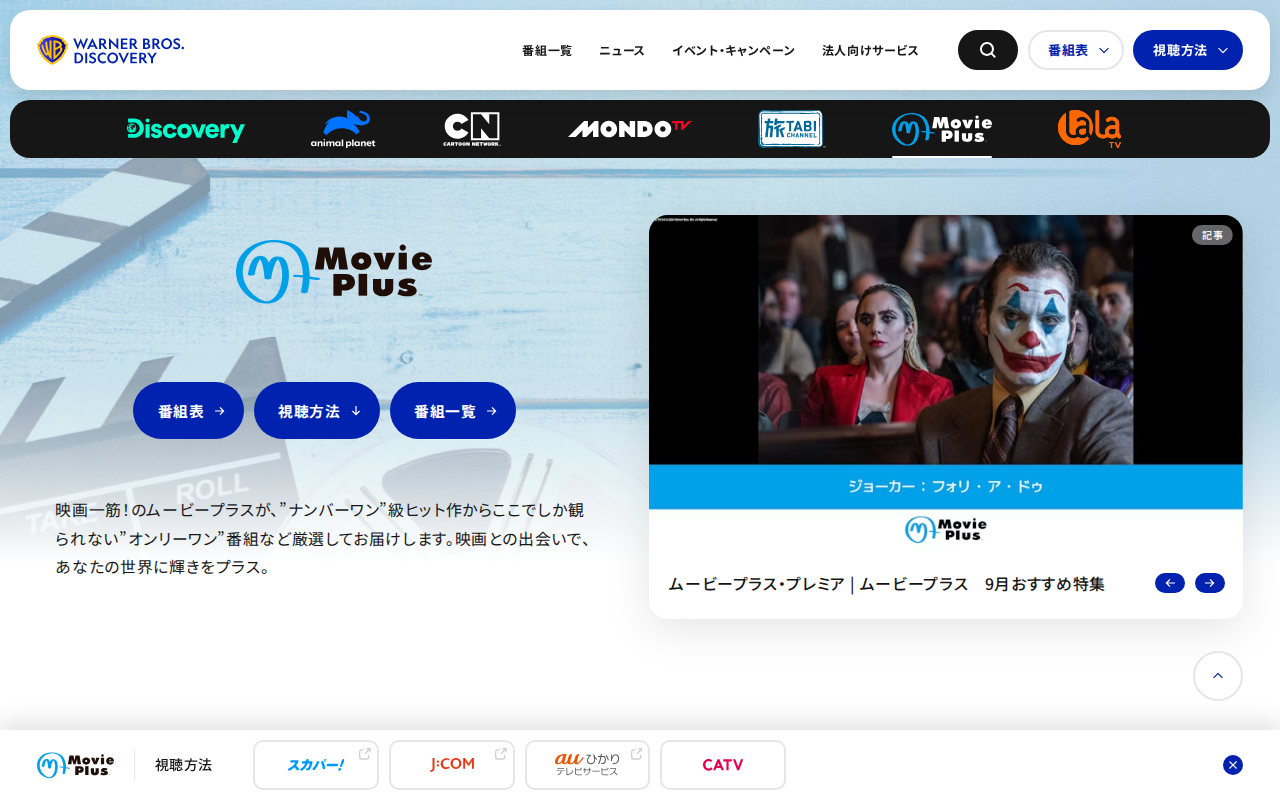Click the blue 番組表 arrow button
The width and height of the screenshot is (1280, 800).
point(189,411)
